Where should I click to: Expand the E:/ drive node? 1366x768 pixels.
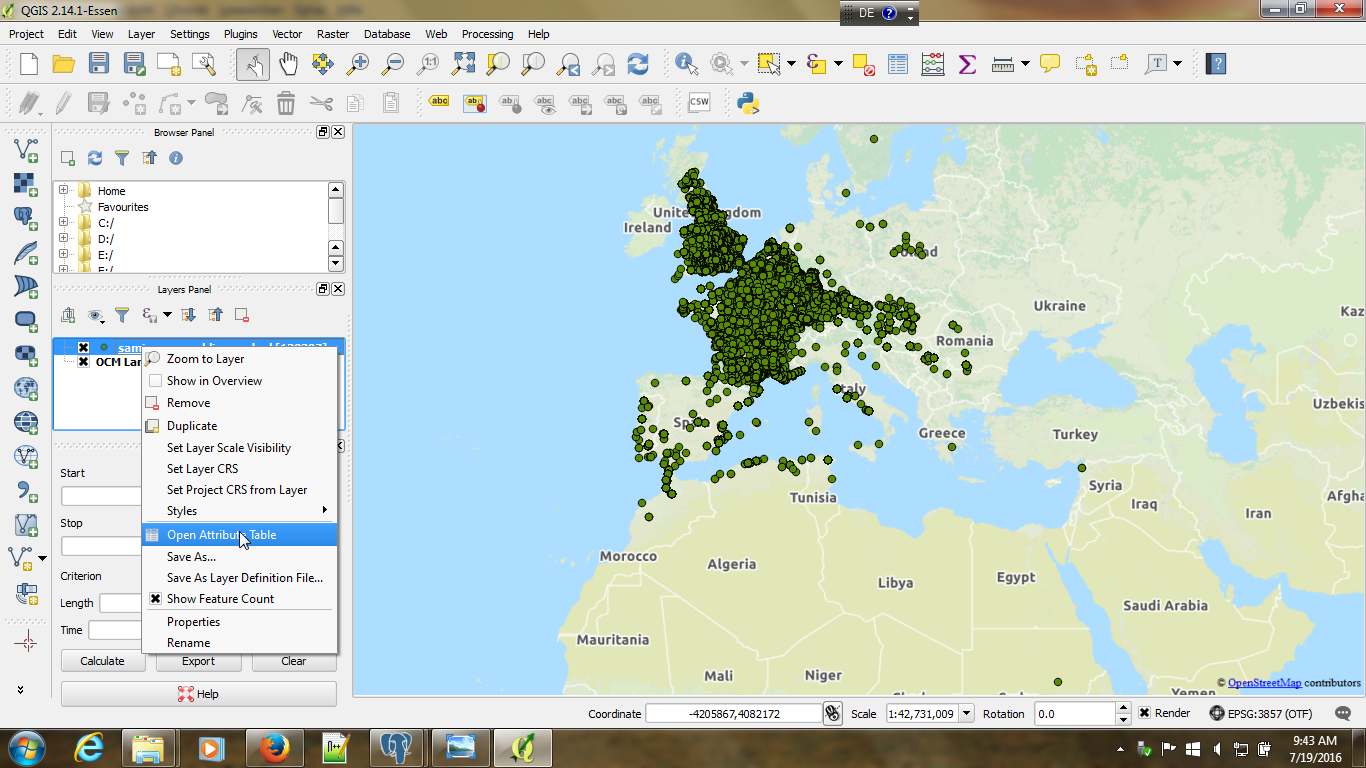pyautogui.click(x=63, y=254)
